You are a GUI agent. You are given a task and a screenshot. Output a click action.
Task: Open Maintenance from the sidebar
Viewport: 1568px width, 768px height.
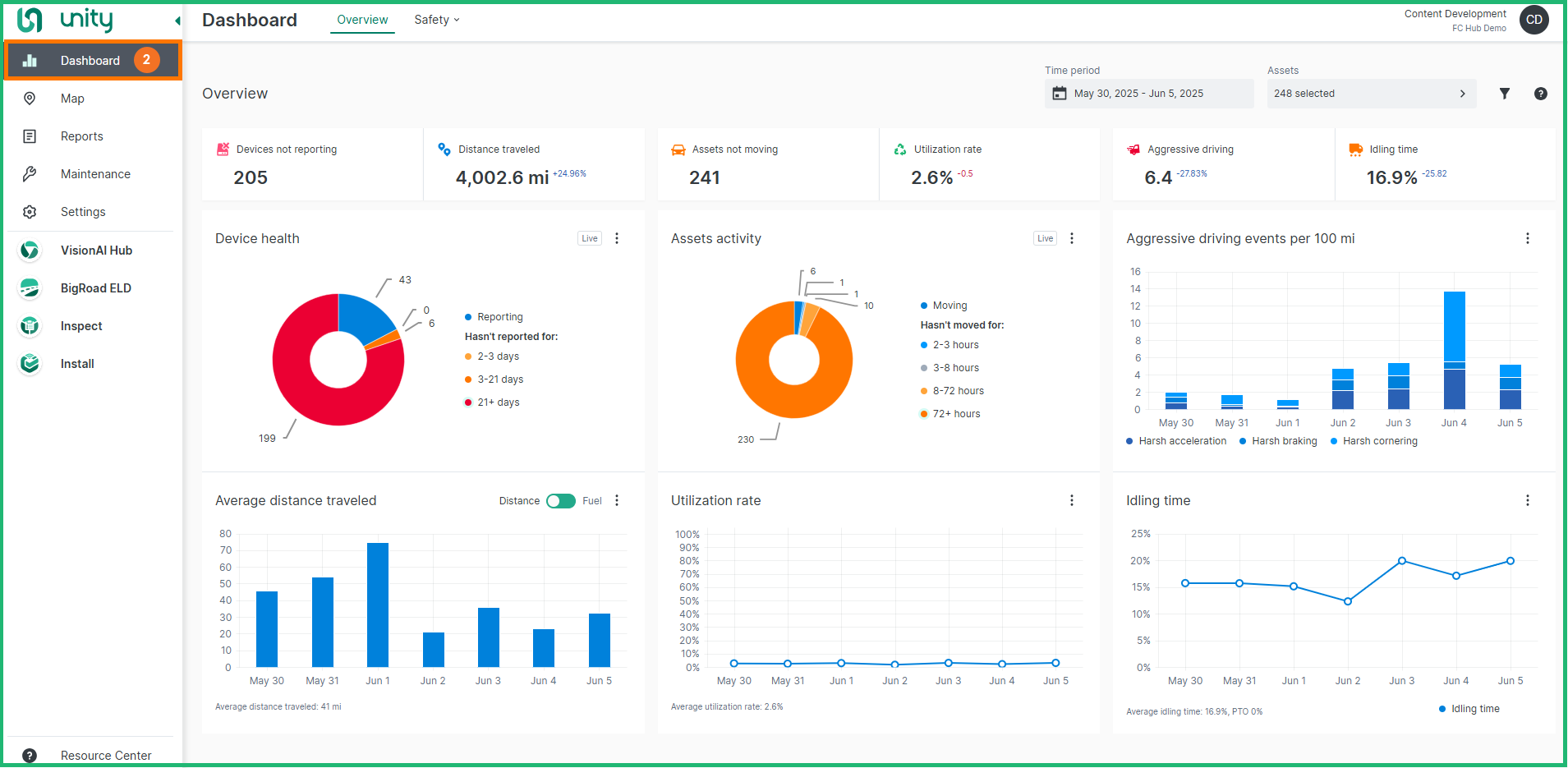pyautogui.click(x=94, y=173)
